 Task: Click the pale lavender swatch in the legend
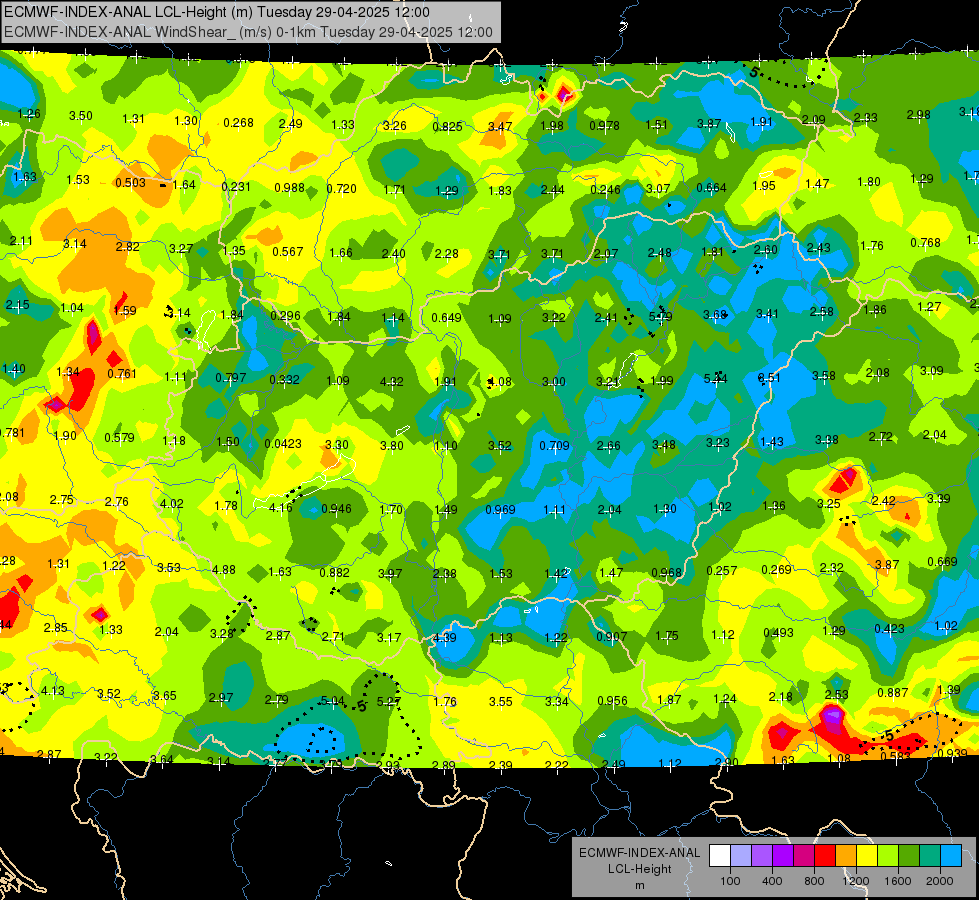(740, 856)
